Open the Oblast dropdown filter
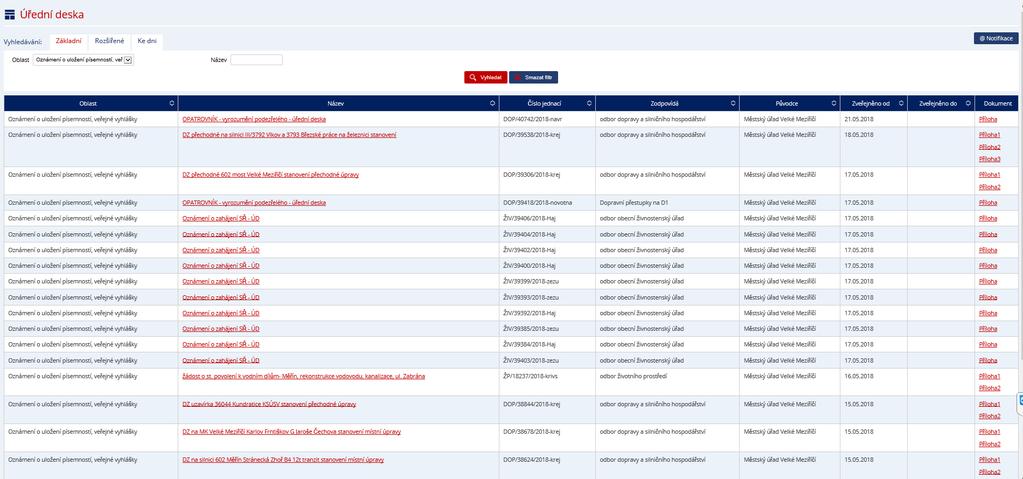The width and height of the screenshot is (1023, 479). coord(83,60)
